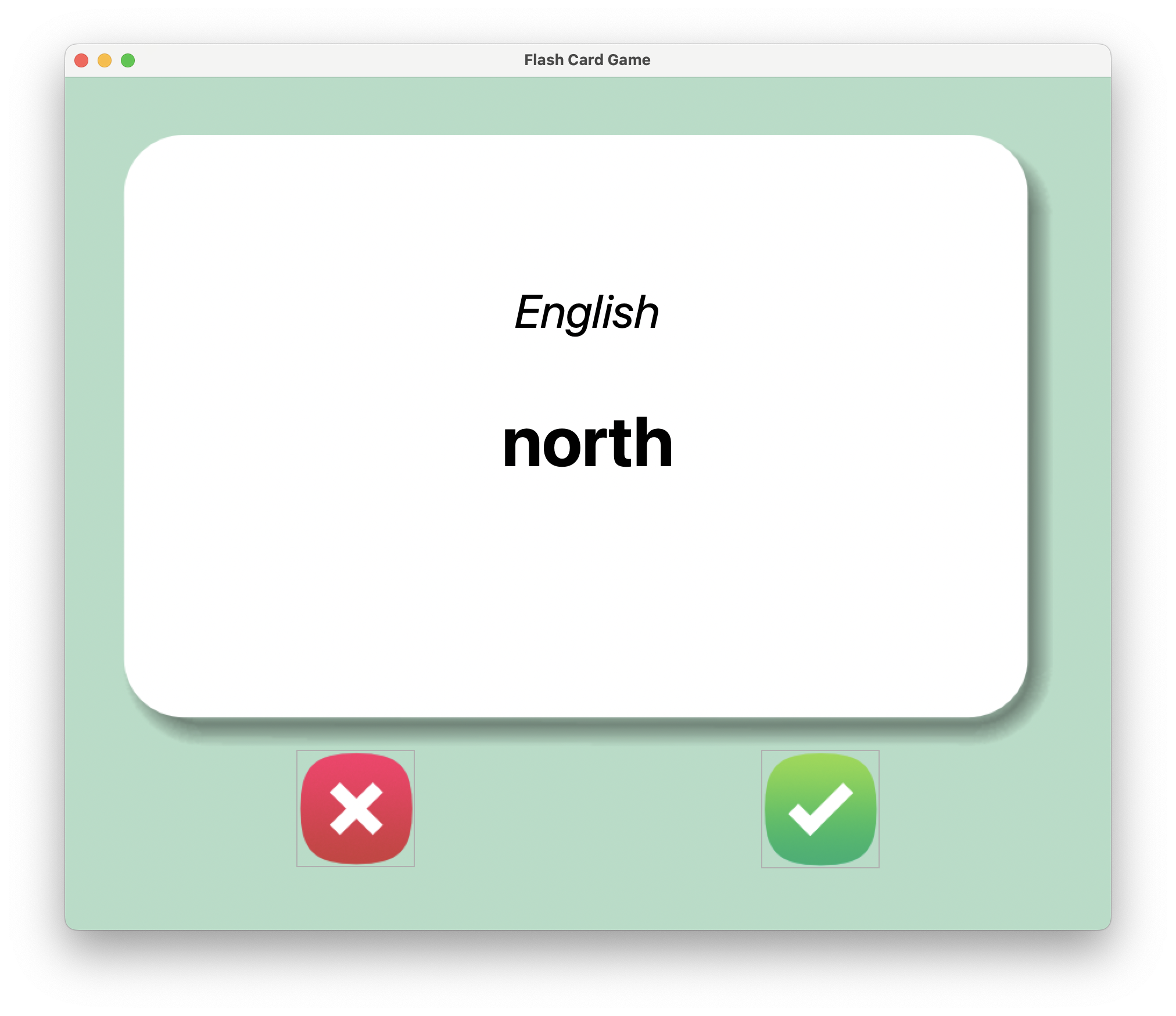
Task: Click green background above the flash card
Action: 587,106
